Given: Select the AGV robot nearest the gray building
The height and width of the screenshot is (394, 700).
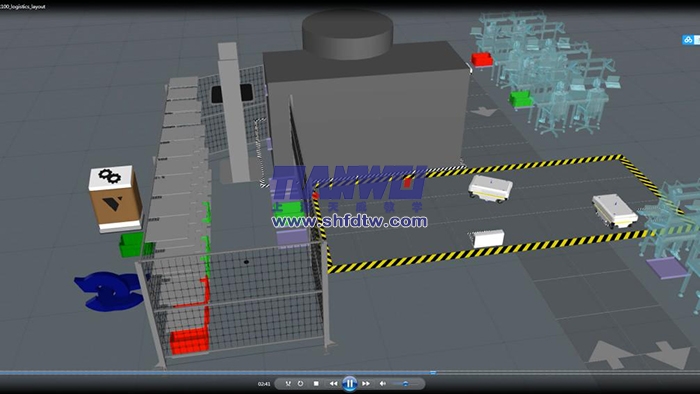Looking at the screenshot, I should [x=490, y=188].
